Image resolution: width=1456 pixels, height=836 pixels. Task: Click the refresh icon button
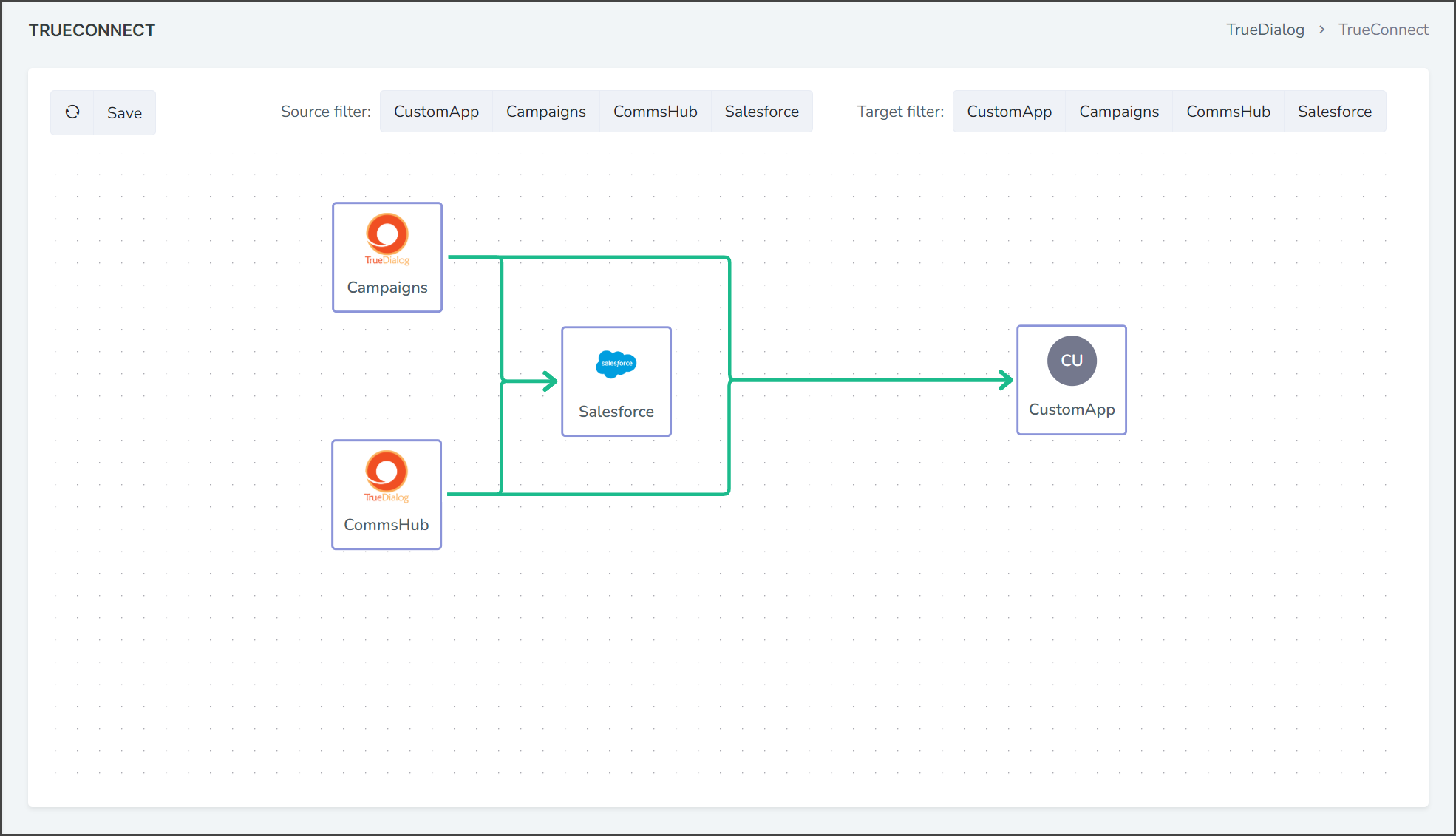coord(72,112)
